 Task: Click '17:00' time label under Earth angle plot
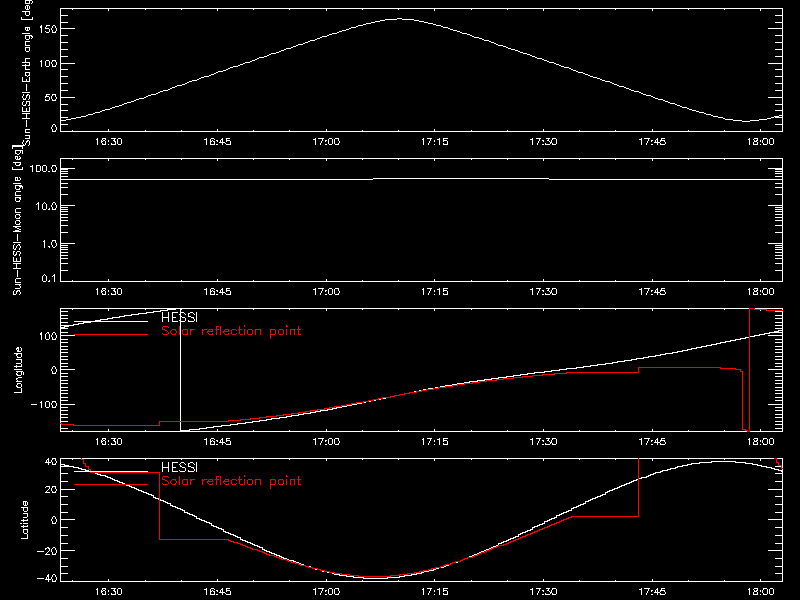click(326, 142)
